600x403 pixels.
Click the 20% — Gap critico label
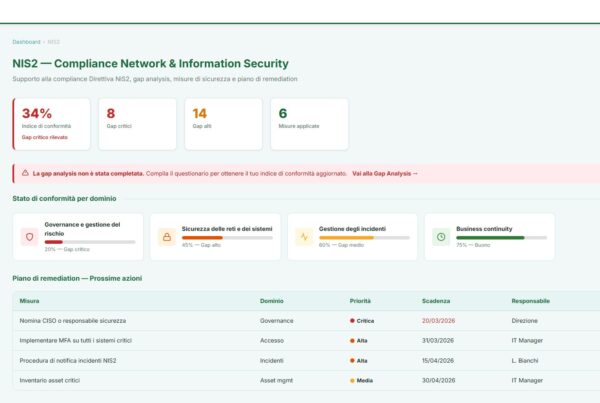(67, 249)
